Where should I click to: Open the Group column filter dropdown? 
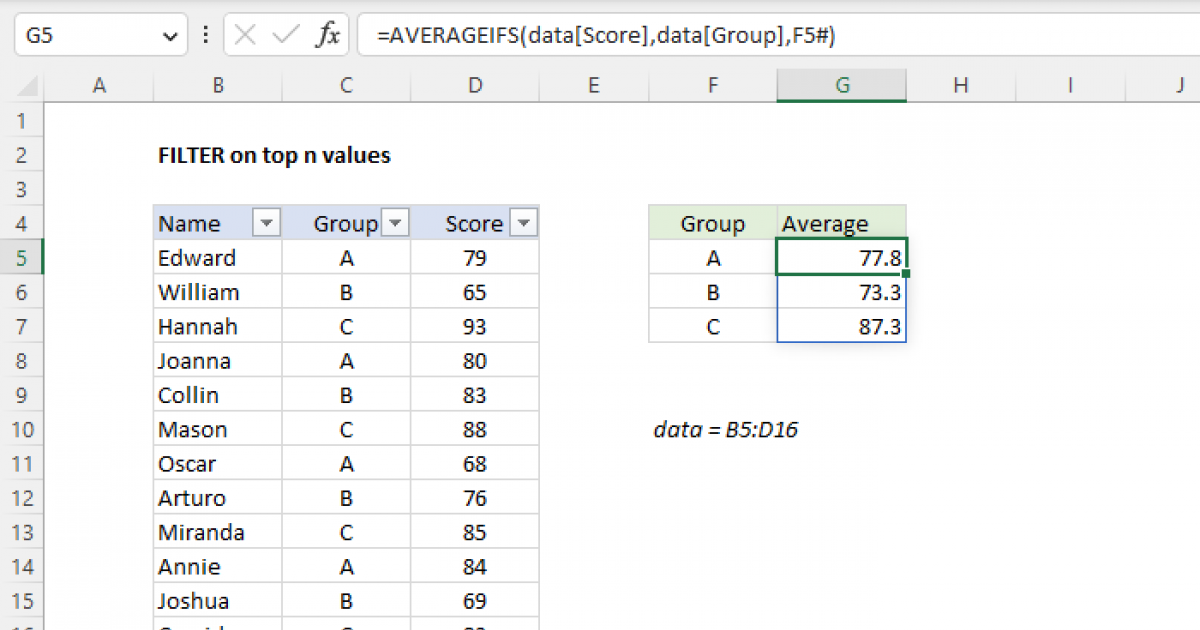click(395, 222)
